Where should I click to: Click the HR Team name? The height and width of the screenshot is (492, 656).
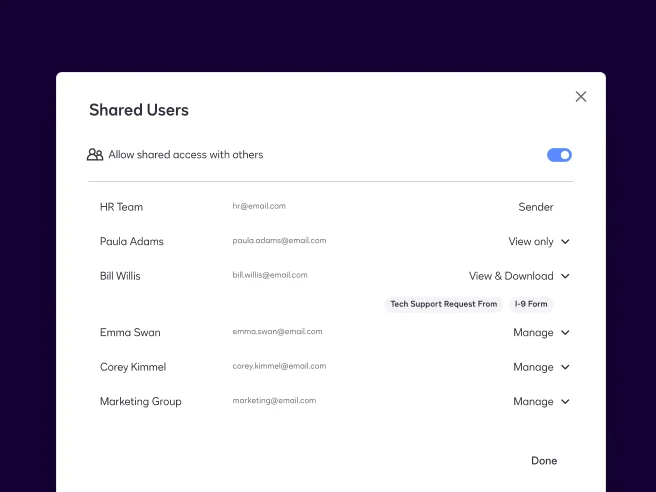pyautogui.click(x=121, y=207)
